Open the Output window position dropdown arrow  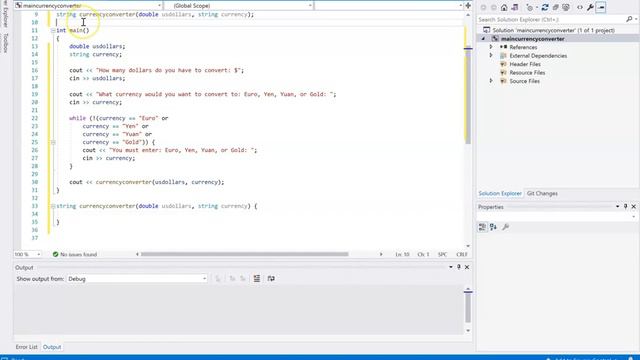(x=451, y=267)
